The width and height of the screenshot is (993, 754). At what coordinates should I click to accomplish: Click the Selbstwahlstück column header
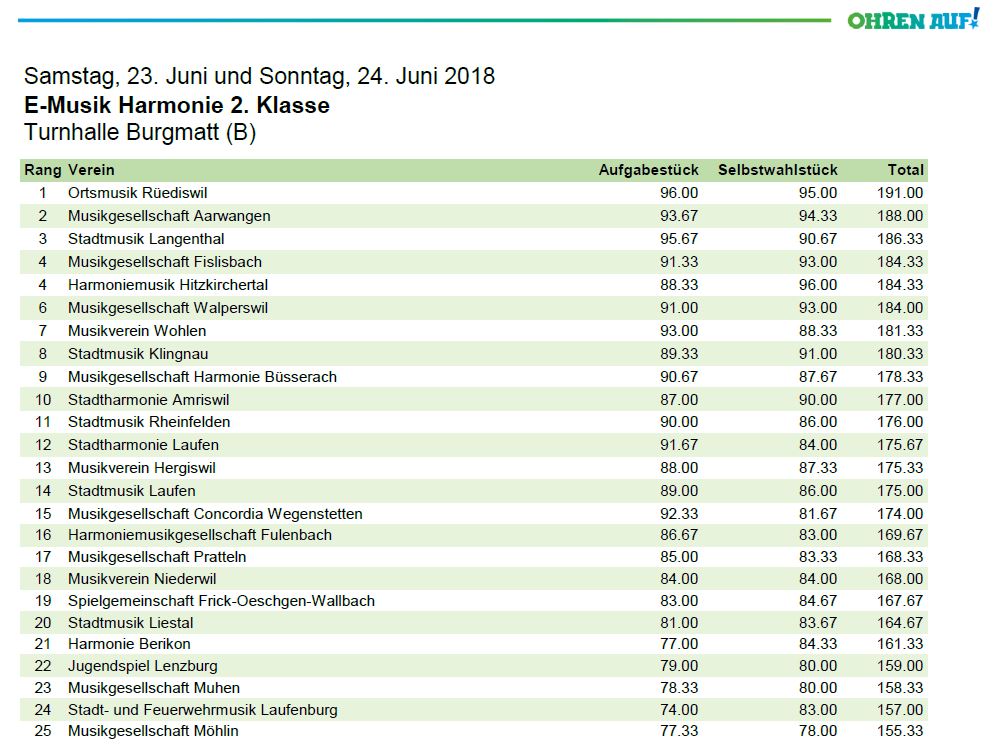[777, 170]
